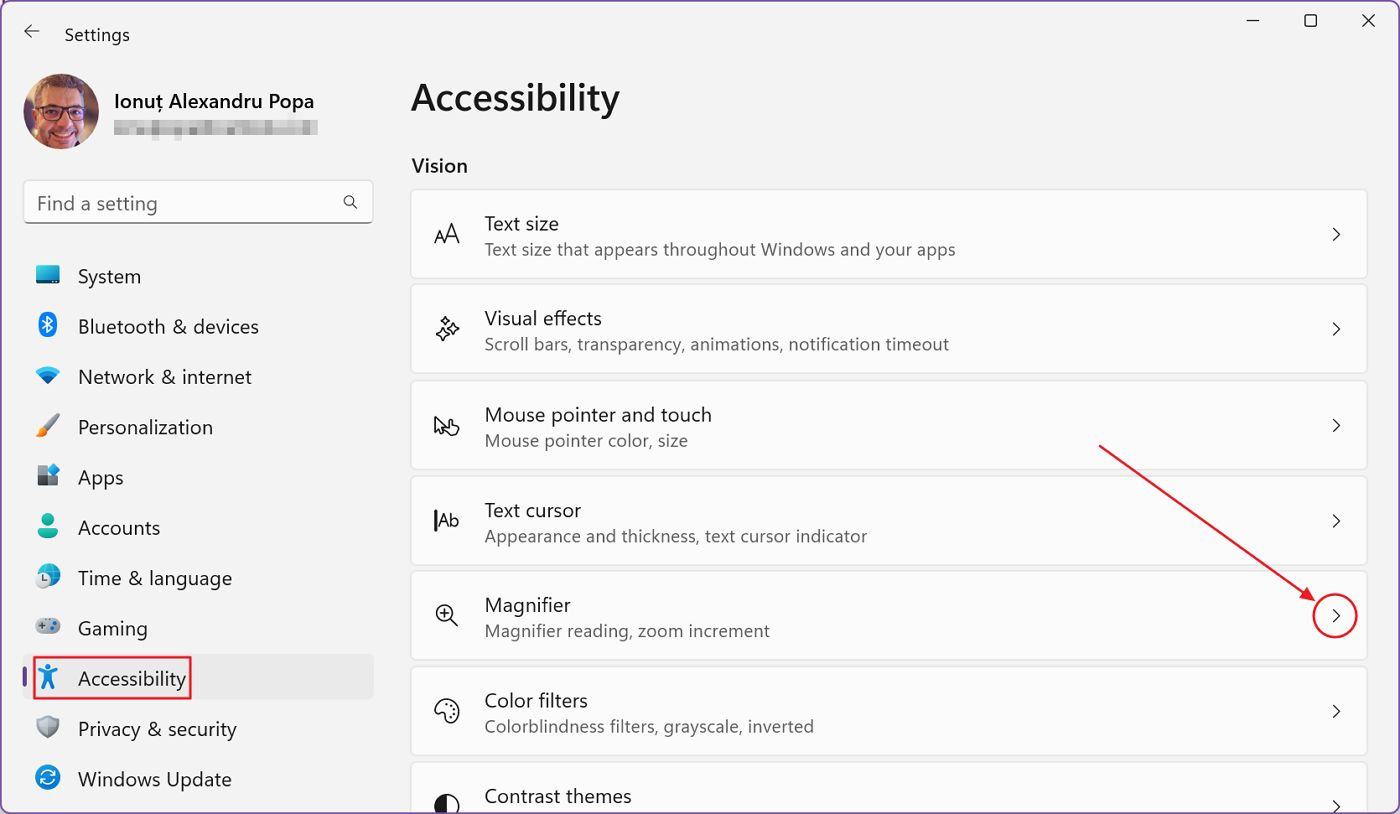
Task: Click the Apps icon in sidebar
Action: (x=48, y=476)
